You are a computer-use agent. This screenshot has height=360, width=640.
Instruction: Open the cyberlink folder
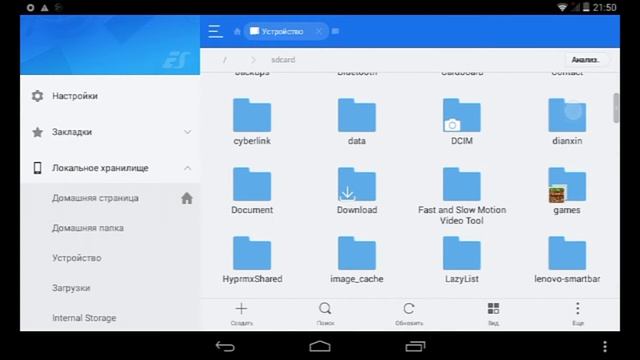click(252, 122)
